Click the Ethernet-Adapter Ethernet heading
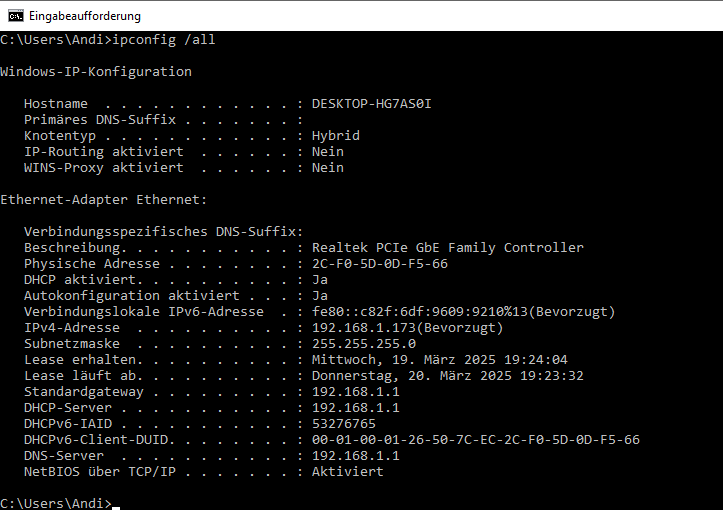Screen dimensions: 723x510 coord(104,200)
